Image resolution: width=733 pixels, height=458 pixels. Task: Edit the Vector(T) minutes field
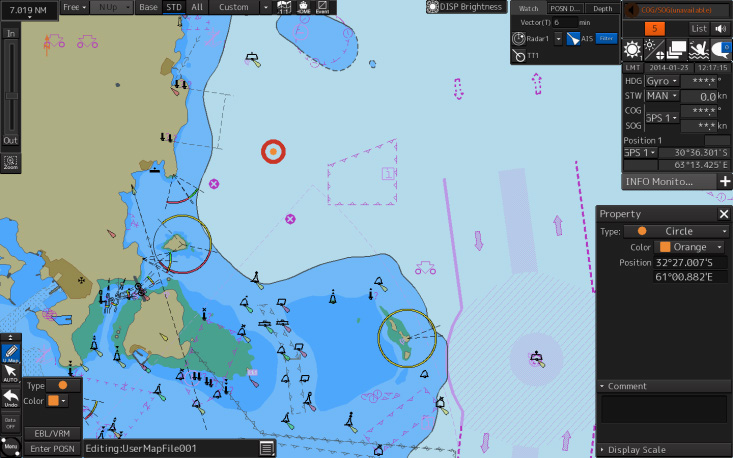[x=565, y=22]
